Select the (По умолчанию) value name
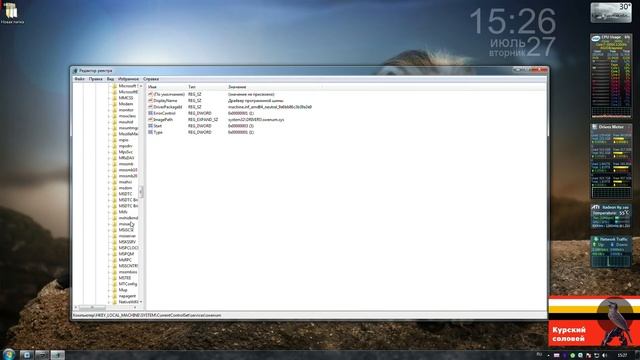The width and height of the screenshot is (640, 360). pyautogui.click(x=169, y=94)
